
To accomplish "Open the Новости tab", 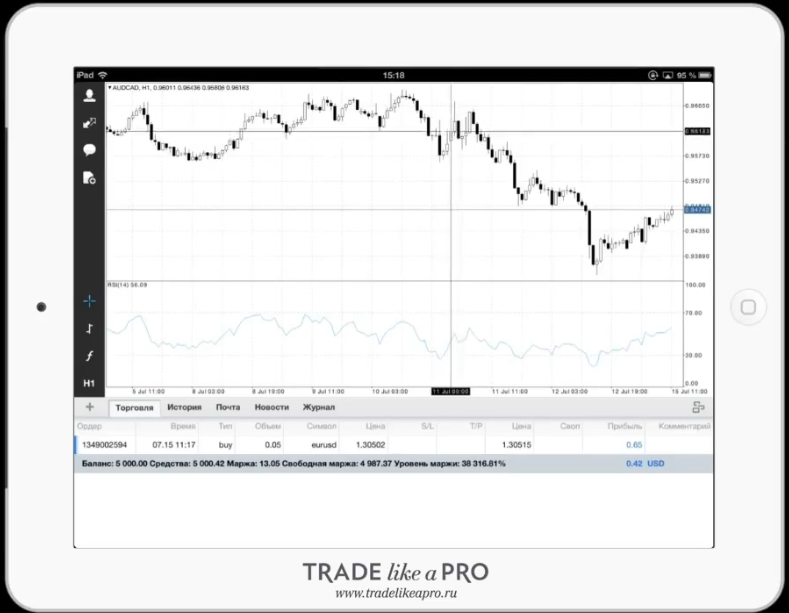I will [272, 407].
